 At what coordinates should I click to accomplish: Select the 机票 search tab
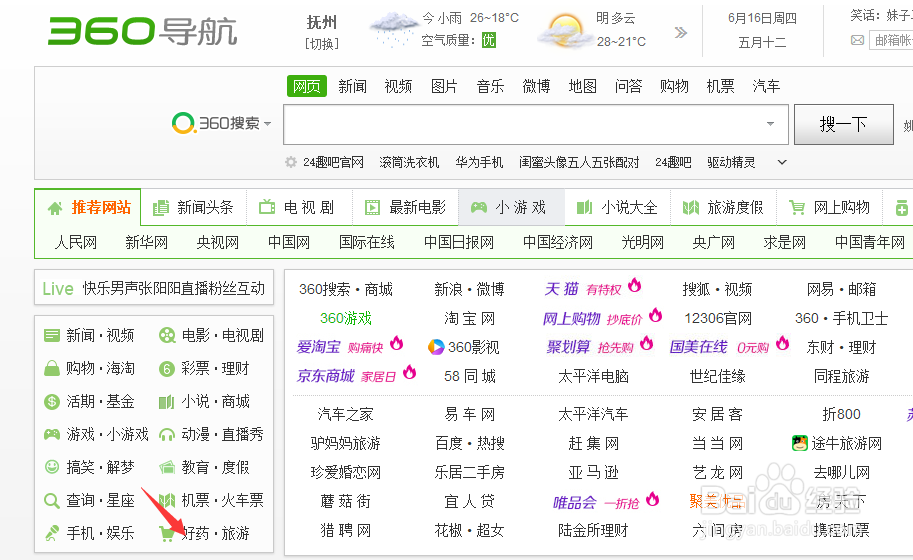coord(721,86)
